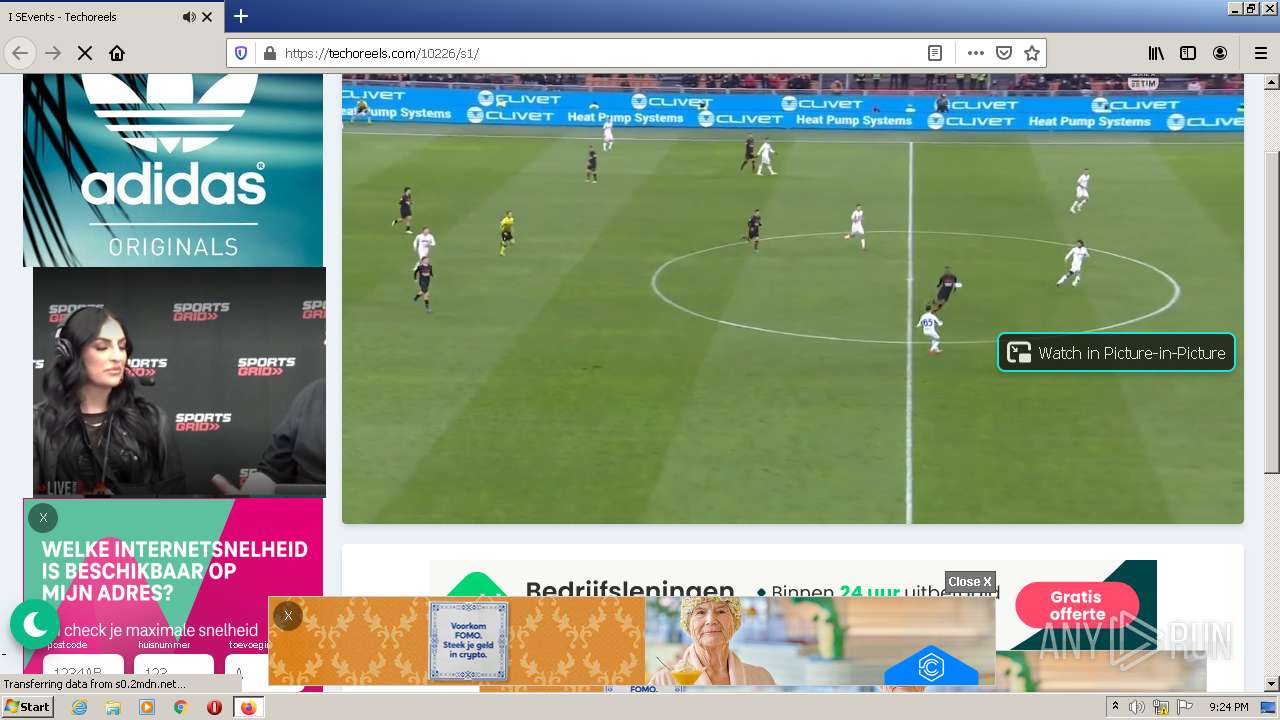Switch to Firefox taskbar button

pyautogui.click(x=249, y=707)
